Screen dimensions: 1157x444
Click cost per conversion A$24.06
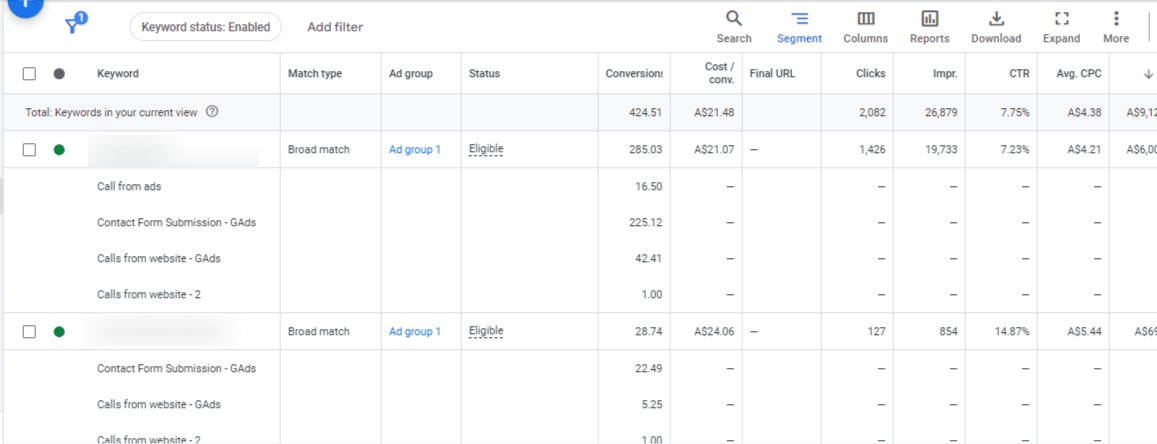tap(714, 332)
